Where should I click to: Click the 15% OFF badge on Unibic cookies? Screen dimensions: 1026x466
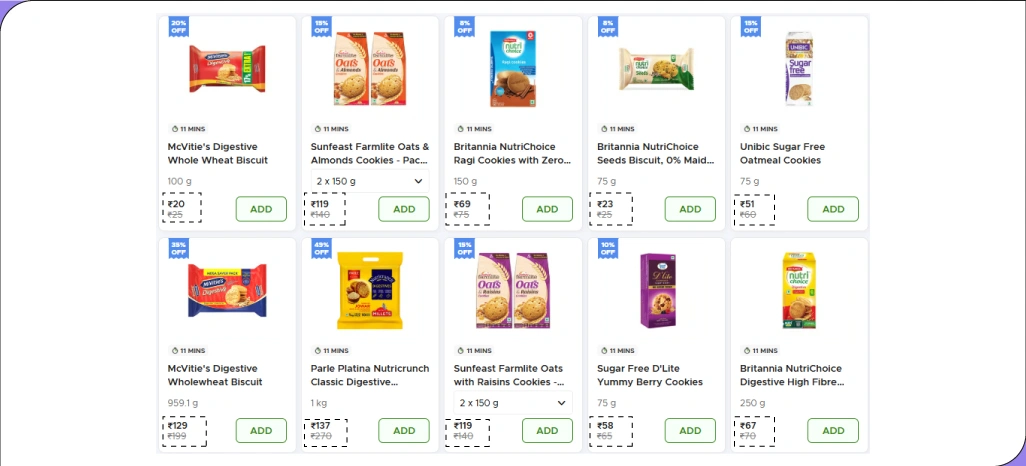pyautogui.click(x=751, y=26)
